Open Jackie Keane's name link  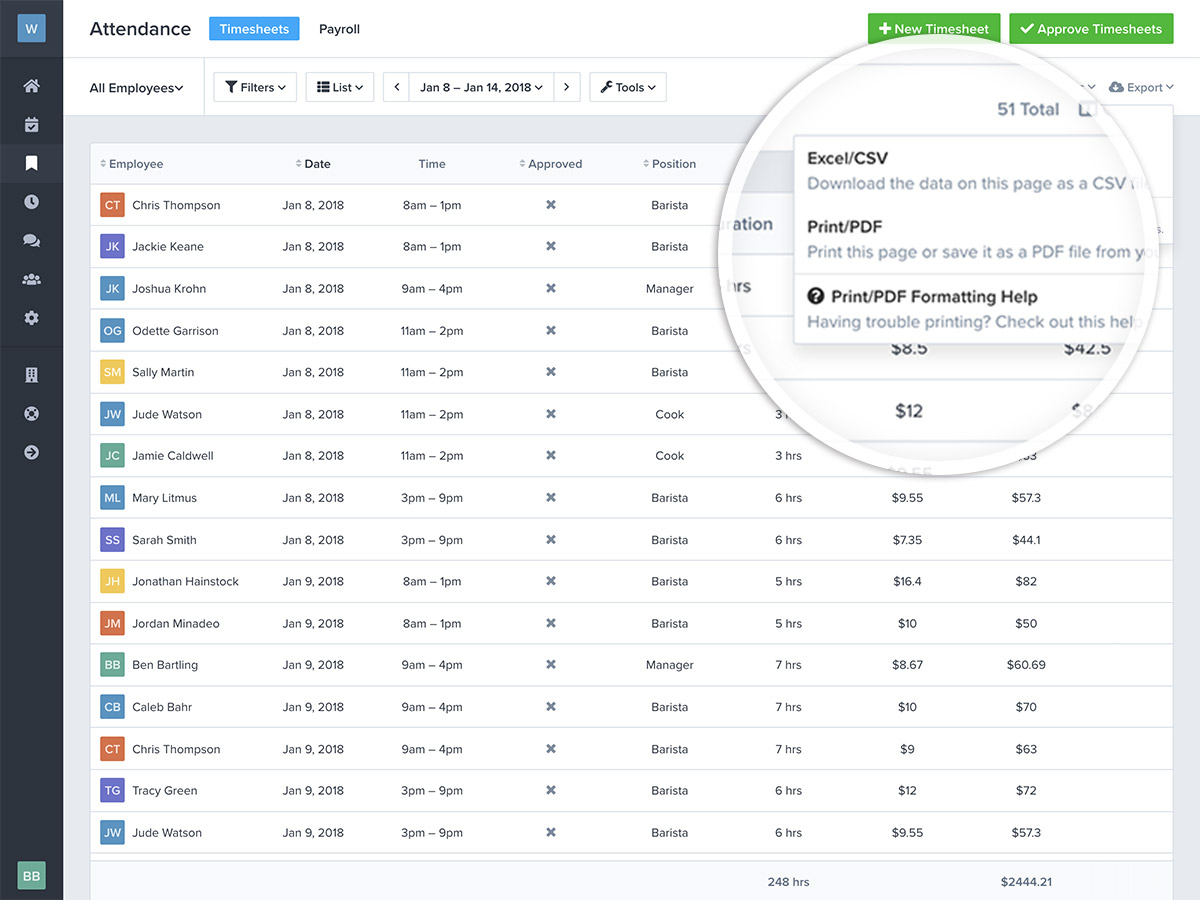pyautogui.click(x=168, y=246)
